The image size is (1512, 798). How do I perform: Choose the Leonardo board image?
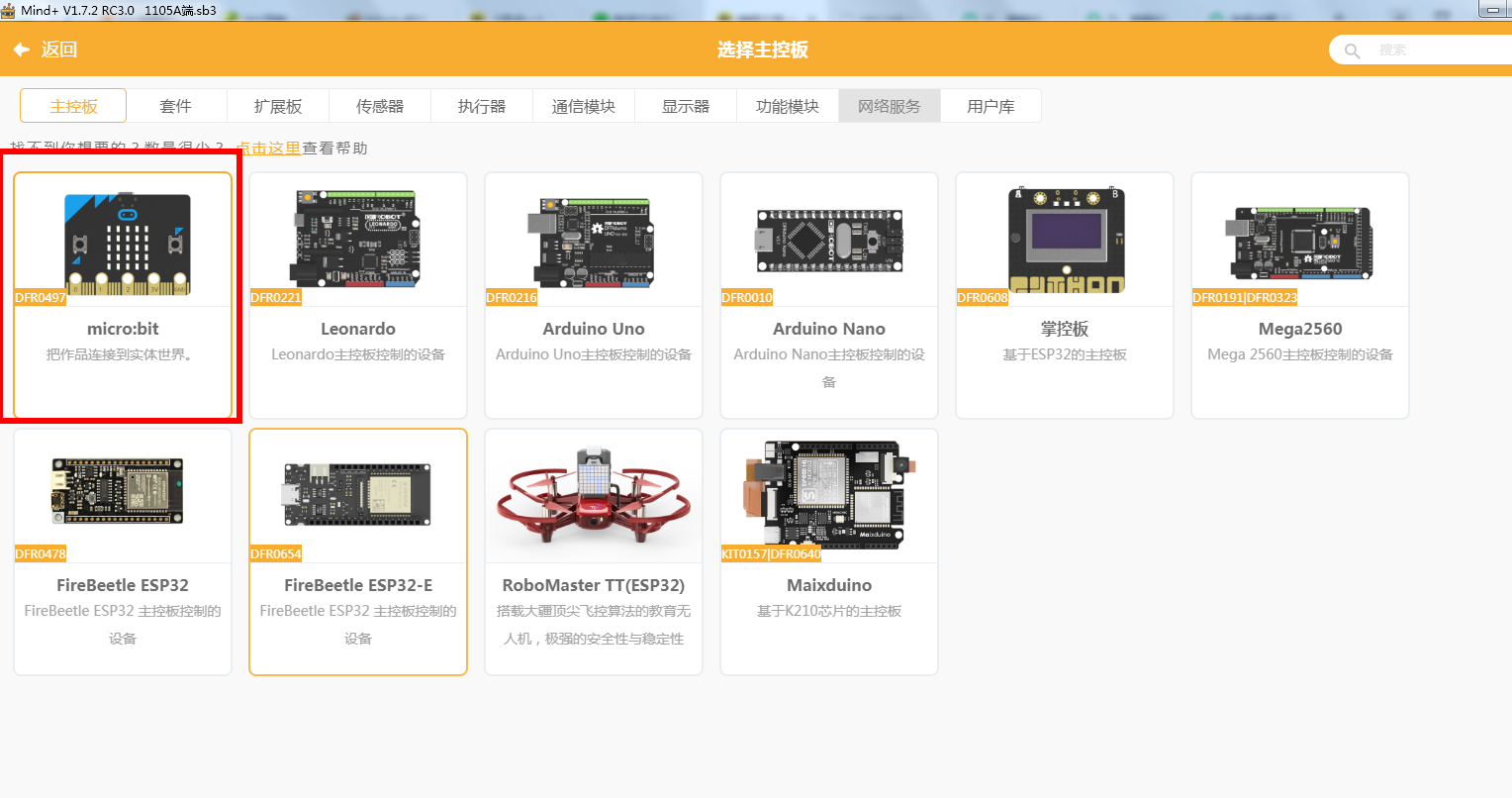tap(358, 240)
